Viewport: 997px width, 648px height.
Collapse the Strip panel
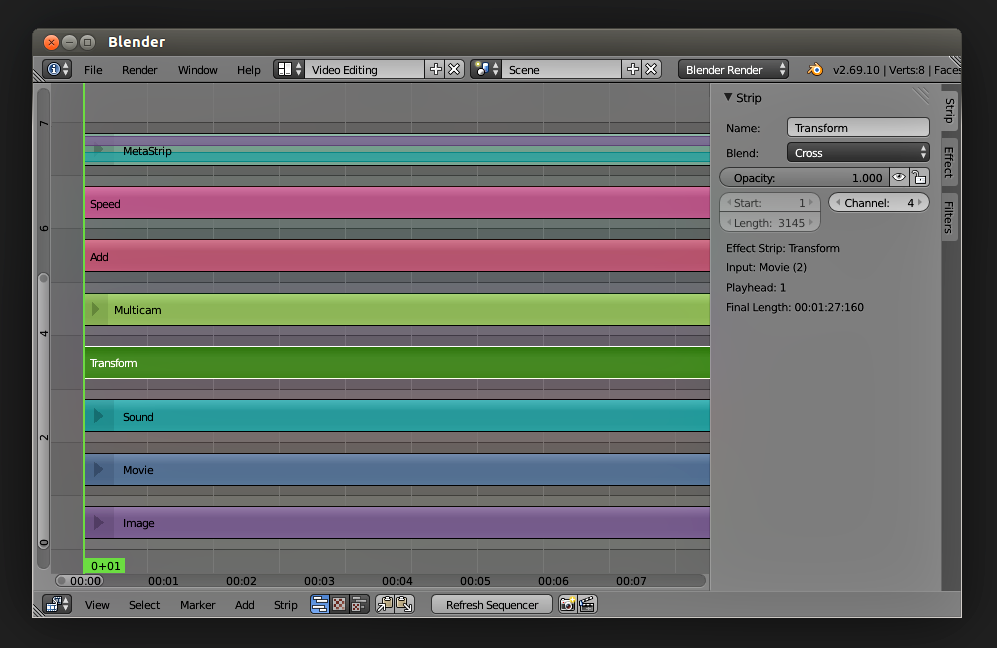click(728, 97)
